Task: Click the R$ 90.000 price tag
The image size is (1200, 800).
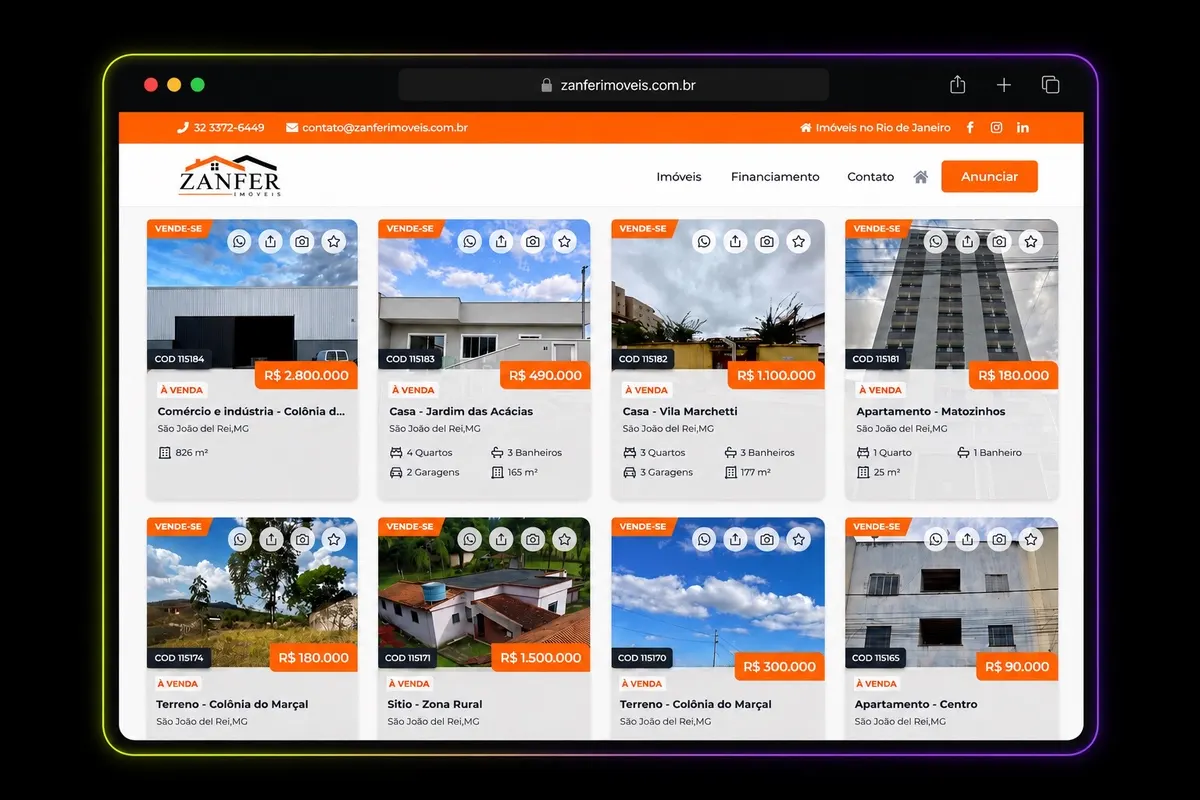Action: (1017, 666)
